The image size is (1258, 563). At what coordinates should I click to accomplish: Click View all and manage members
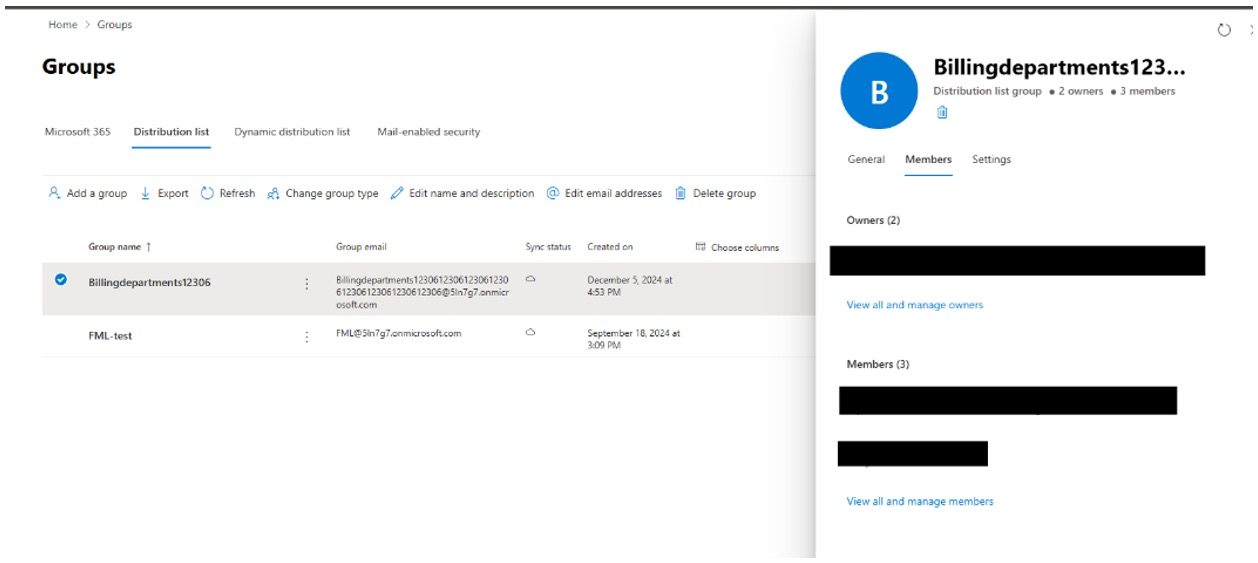click(x=919, y=502)
